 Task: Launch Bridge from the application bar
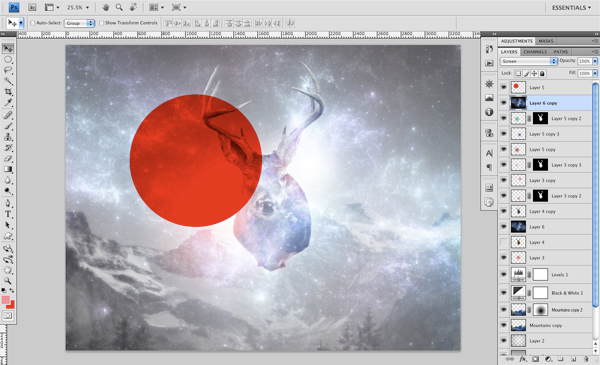coord(33,7)
